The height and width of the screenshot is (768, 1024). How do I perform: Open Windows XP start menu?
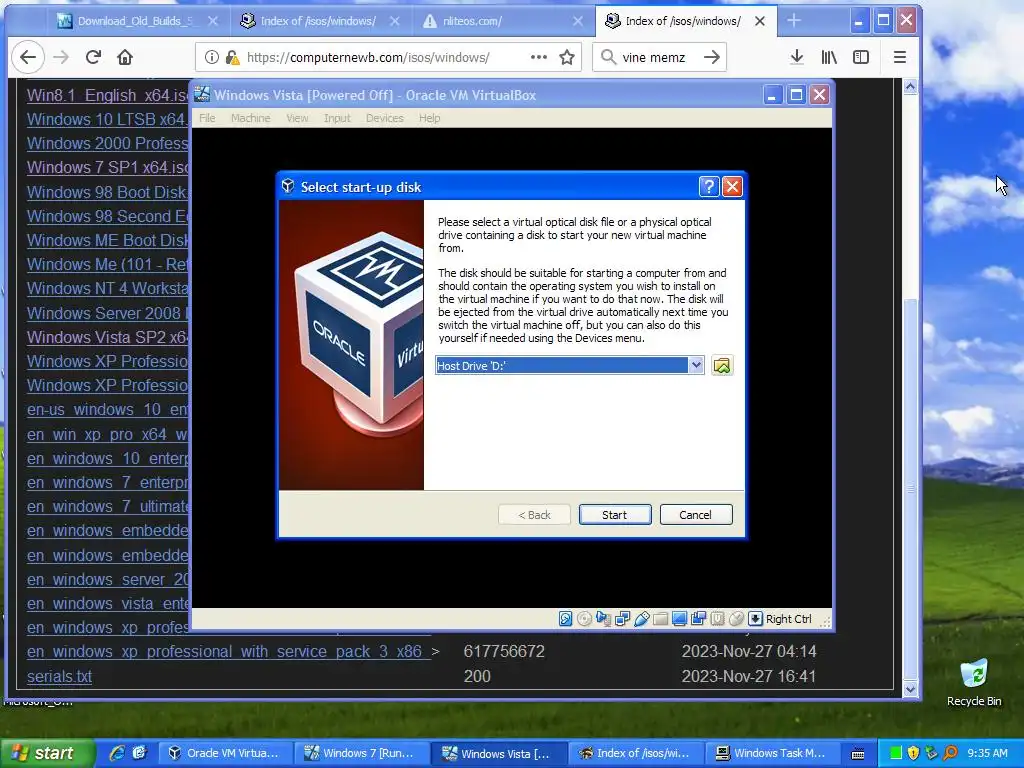[48, 753]
